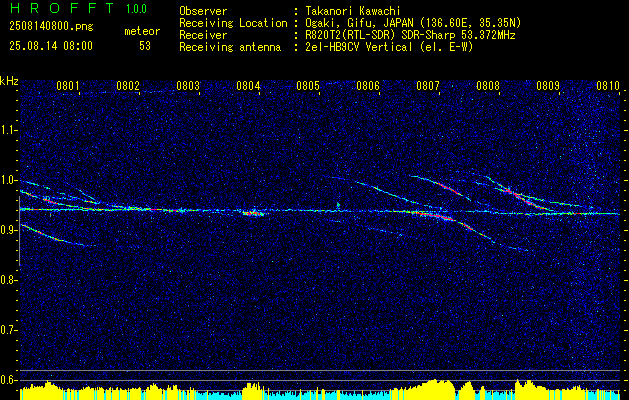Click the 0802 time marker
Viewport: 629px width, 400px height.
128,86
